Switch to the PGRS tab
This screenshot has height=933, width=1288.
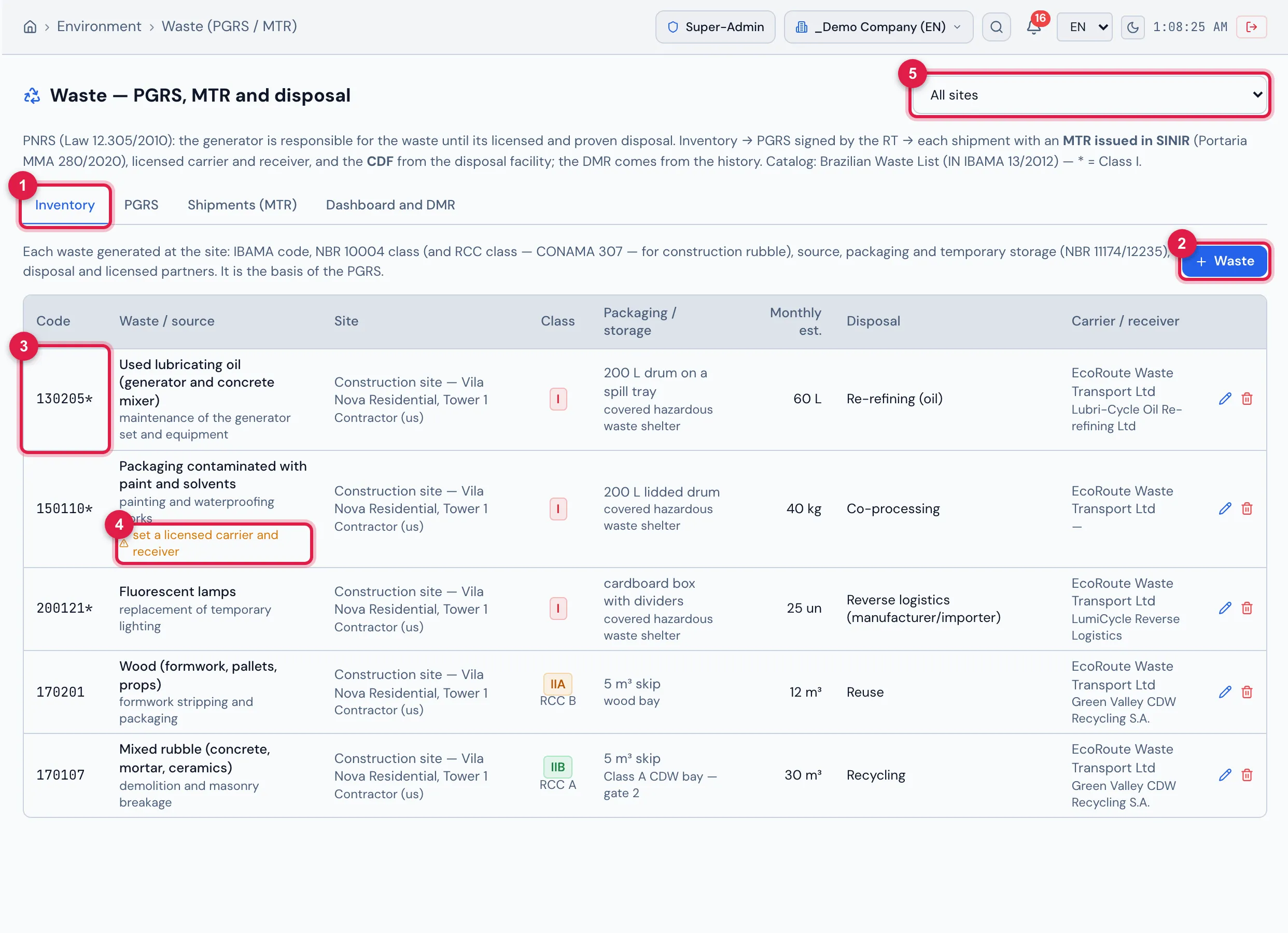[x=142, y=205]
